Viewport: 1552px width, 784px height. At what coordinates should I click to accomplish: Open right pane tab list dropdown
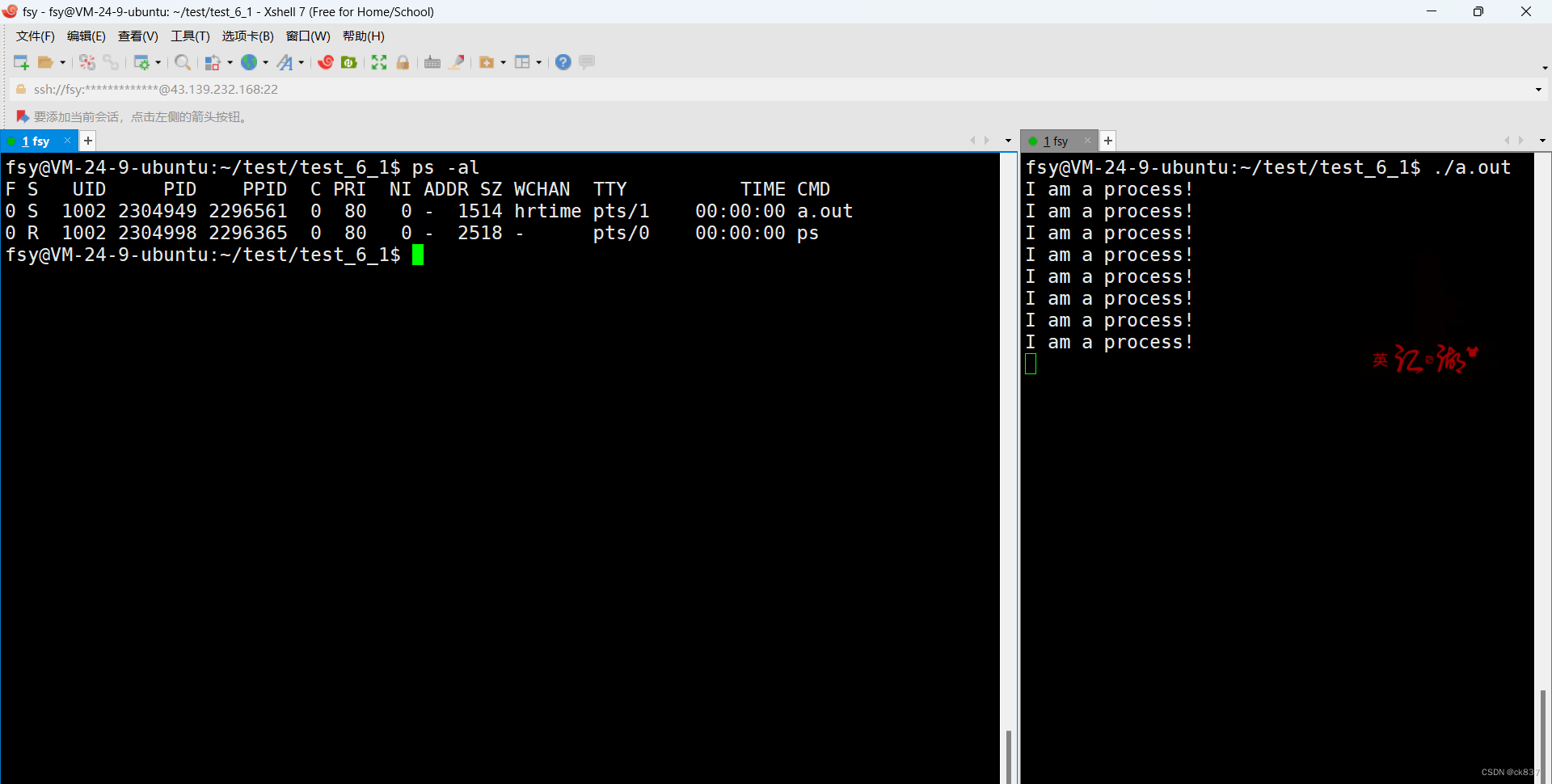pos(1542,141)
